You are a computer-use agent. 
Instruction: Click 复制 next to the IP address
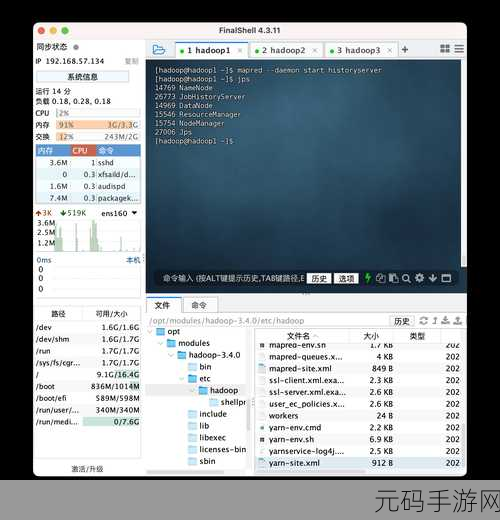click(132, 61)
